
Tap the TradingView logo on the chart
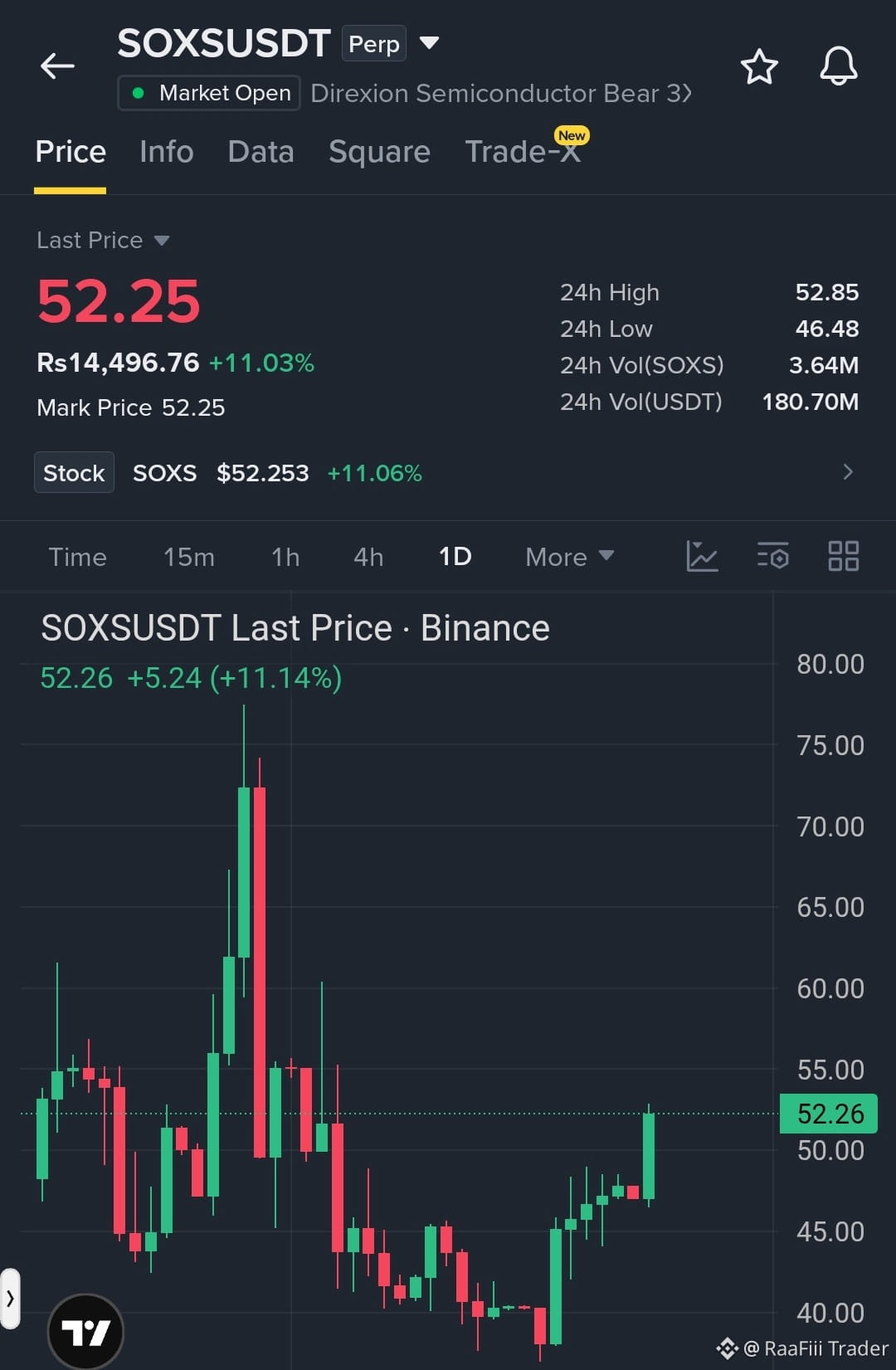(86, 1332)
